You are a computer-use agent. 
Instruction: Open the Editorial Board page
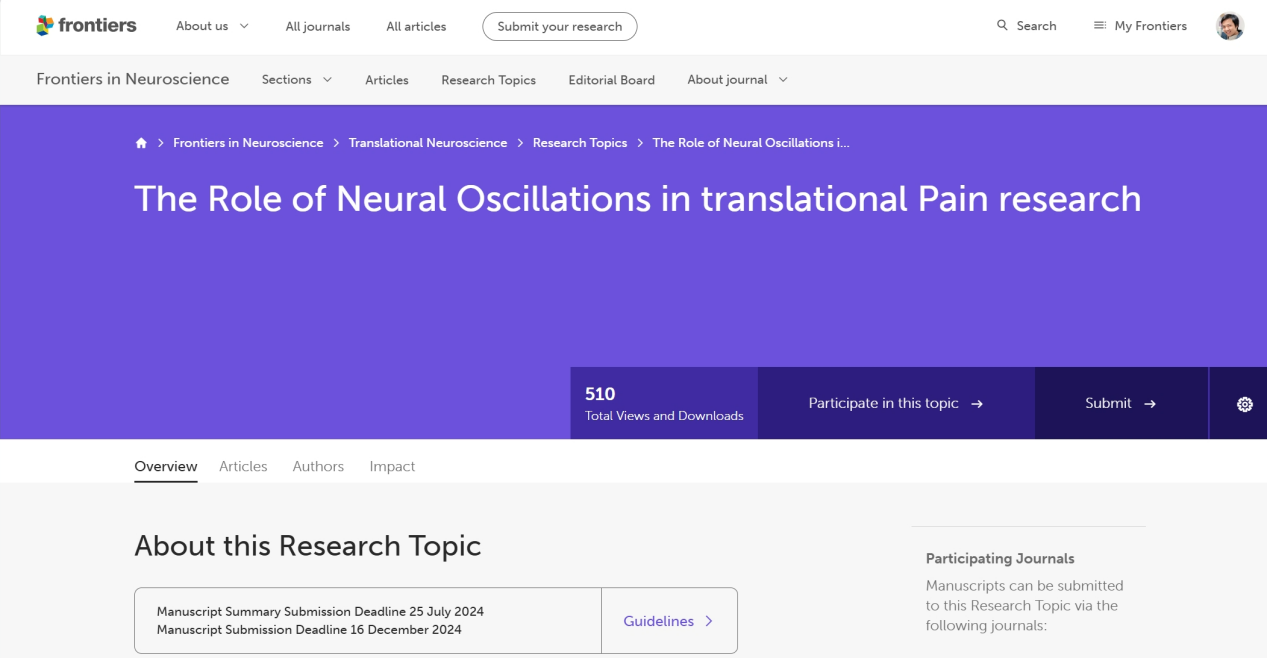point(611,80)
